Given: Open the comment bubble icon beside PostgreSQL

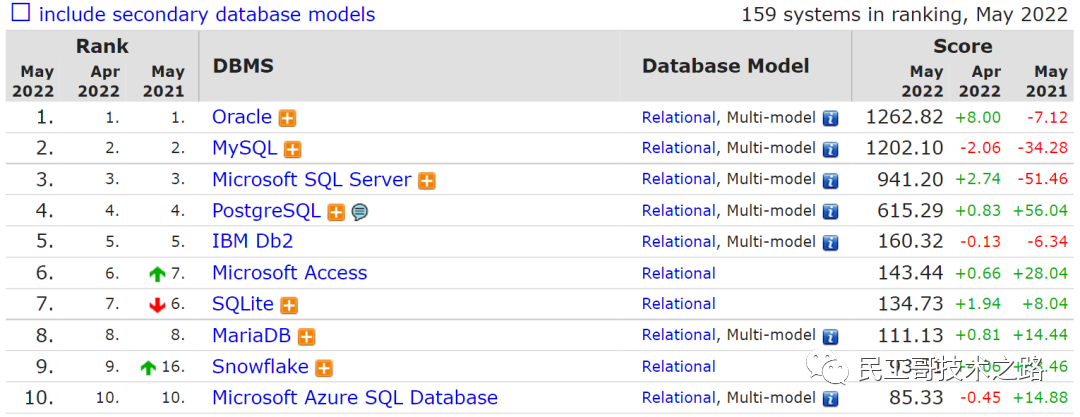Looking at the screenshot, I should pos(359,212).
